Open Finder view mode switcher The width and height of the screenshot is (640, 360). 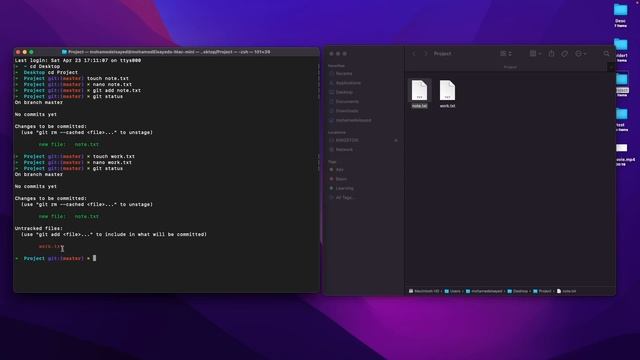(x=506, y=53)
